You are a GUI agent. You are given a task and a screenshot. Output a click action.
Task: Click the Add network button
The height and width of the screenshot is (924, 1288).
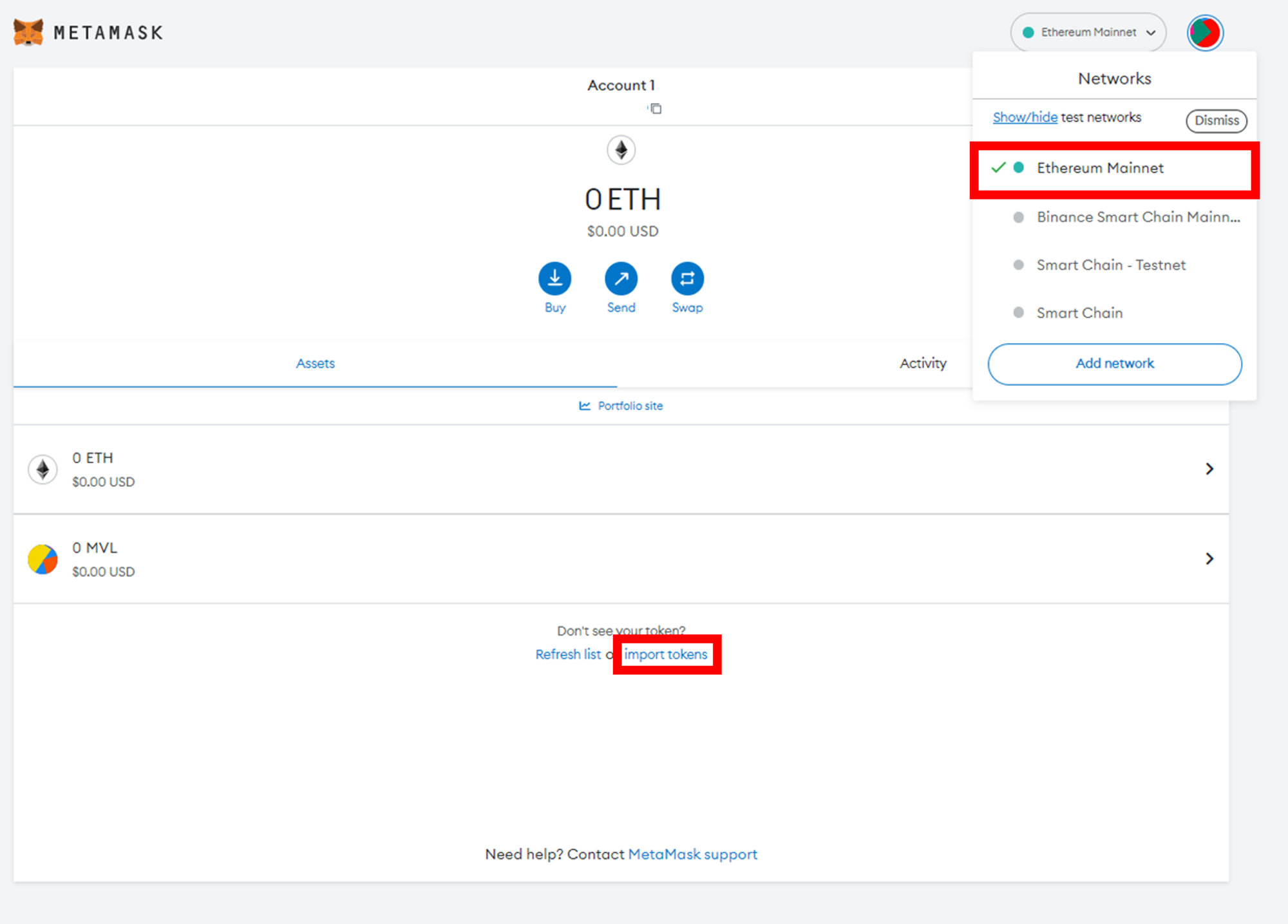tap(1115, 364)
